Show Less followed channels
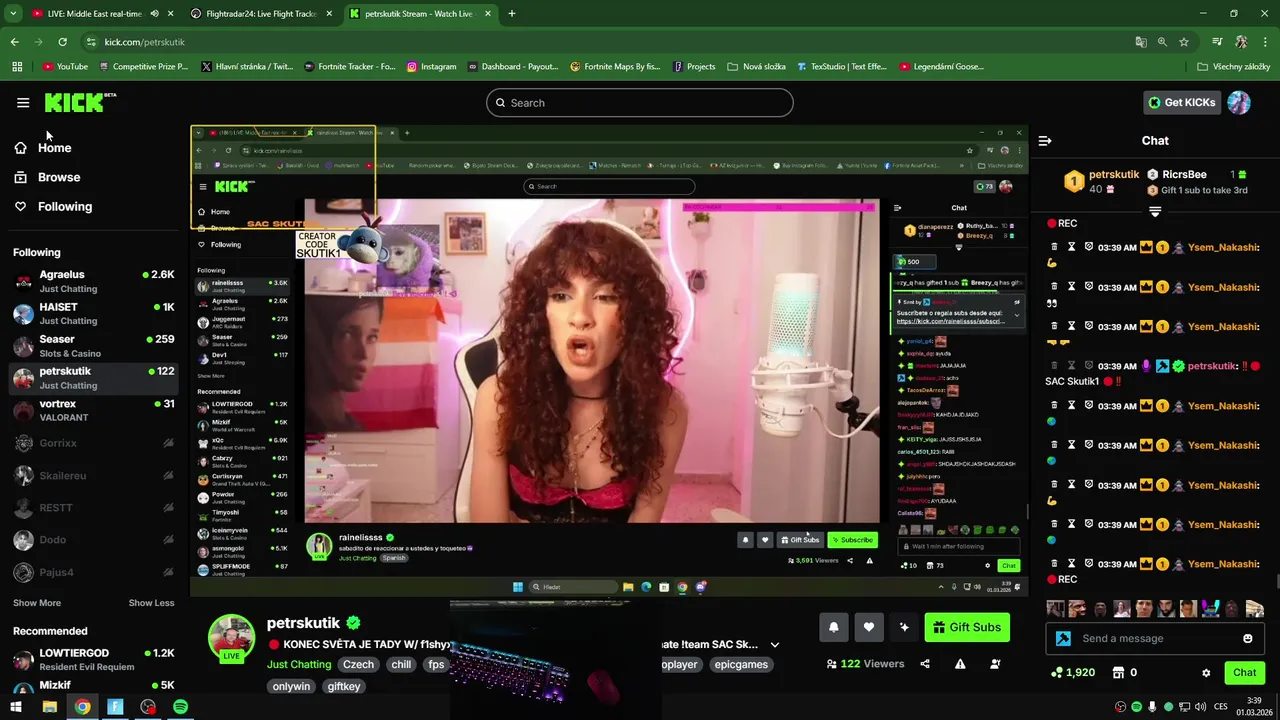Image resolution: width=1280 pixels, height=720 pixels. pyautogui.click(x=151, y=603)
